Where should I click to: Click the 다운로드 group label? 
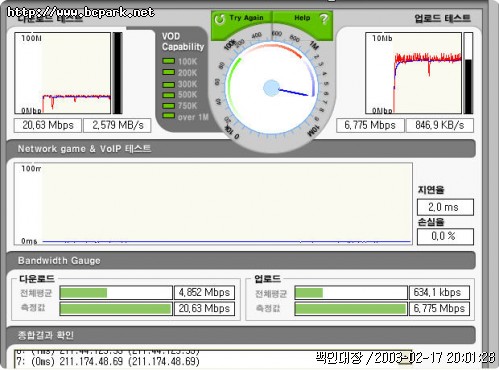[37, 279]
